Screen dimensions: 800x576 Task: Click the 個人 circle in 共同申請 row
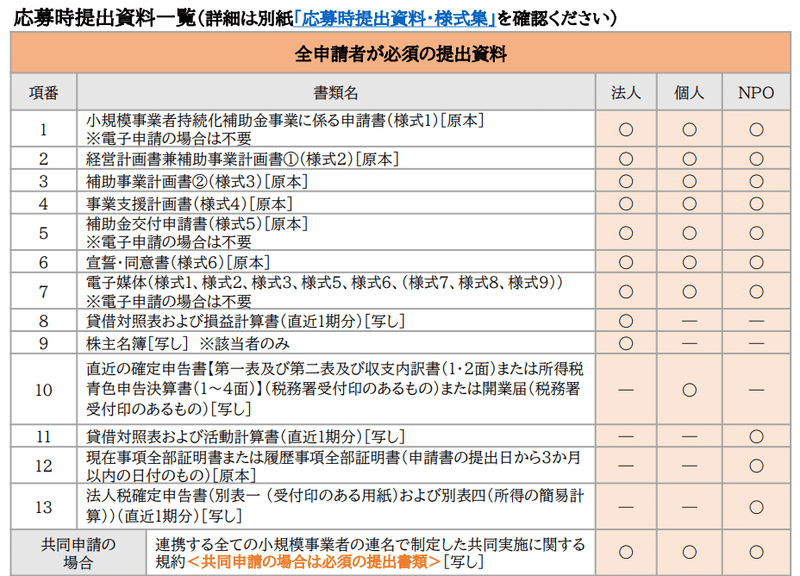(x=689, y=552)
